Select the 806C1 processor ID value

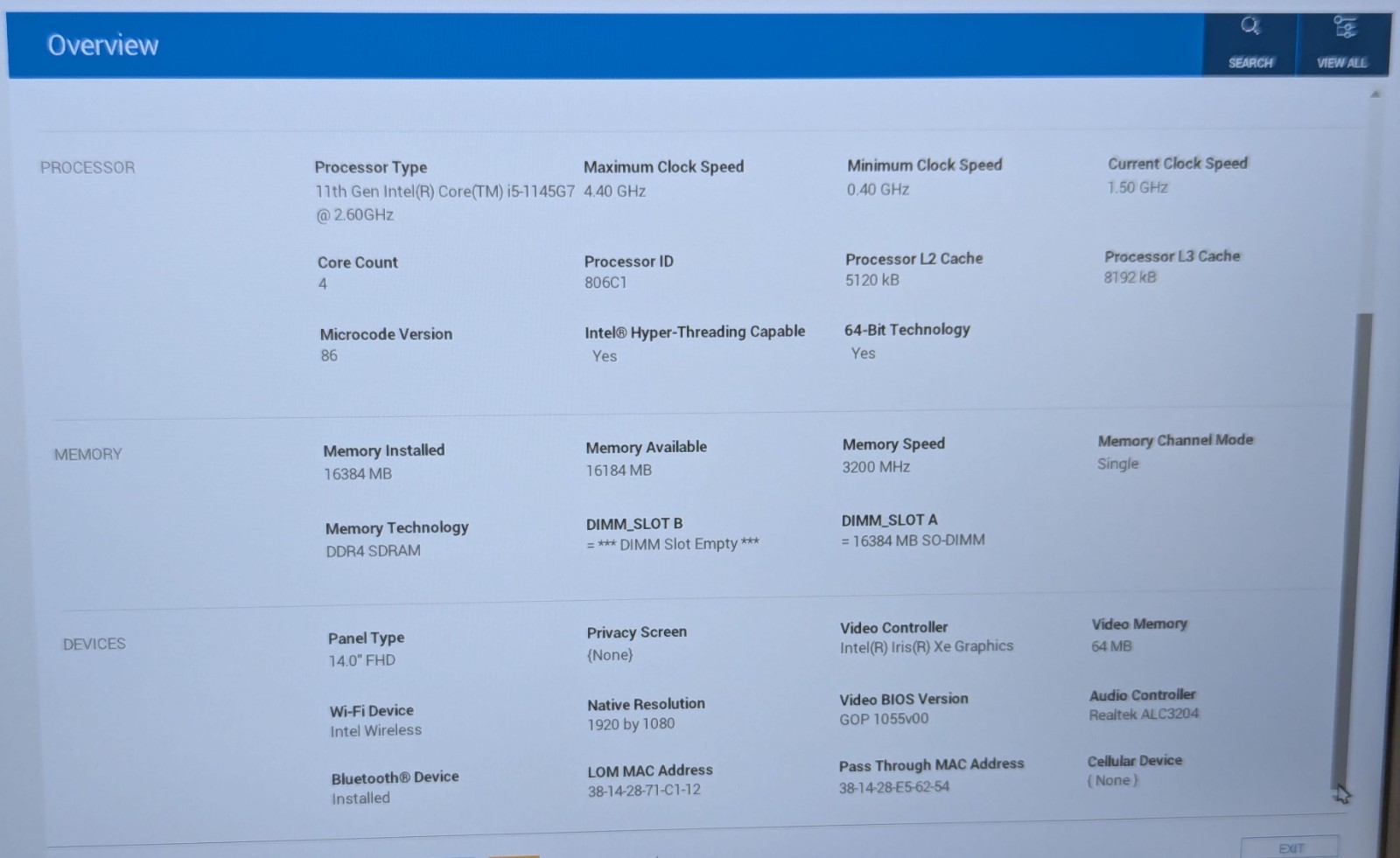(x=605, y=283)
